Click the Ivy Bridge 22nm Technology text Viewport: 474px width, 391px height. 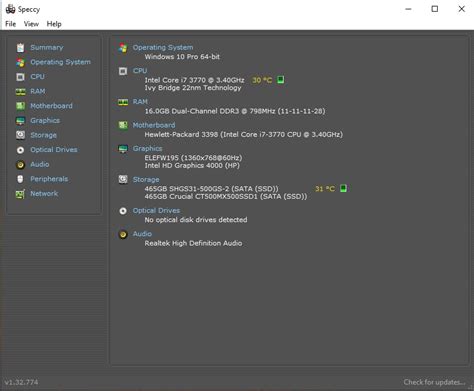[193, 88]
